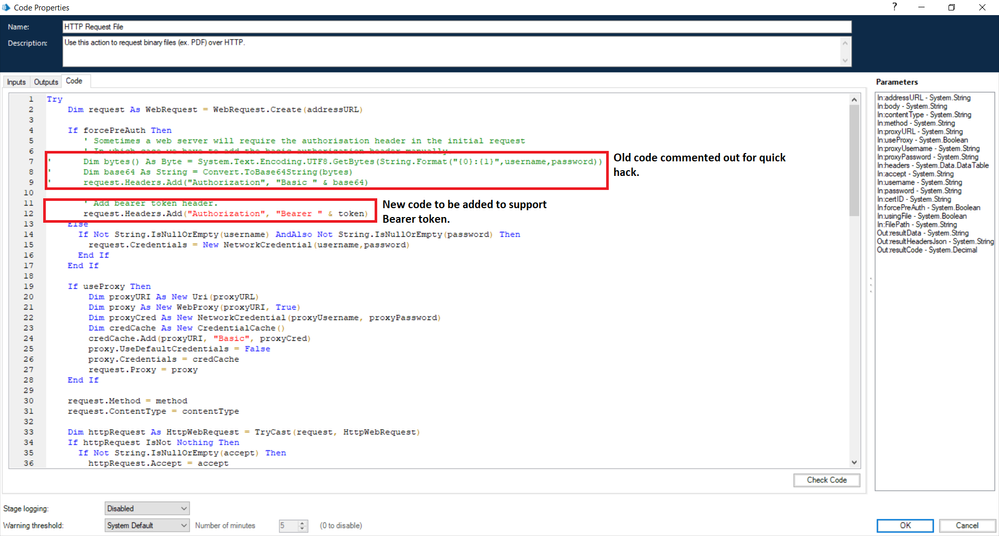Switch to the Inputs tab
The height and width of the screenshot is (536, 999).
pyautogui.click(x=16, y=81)
